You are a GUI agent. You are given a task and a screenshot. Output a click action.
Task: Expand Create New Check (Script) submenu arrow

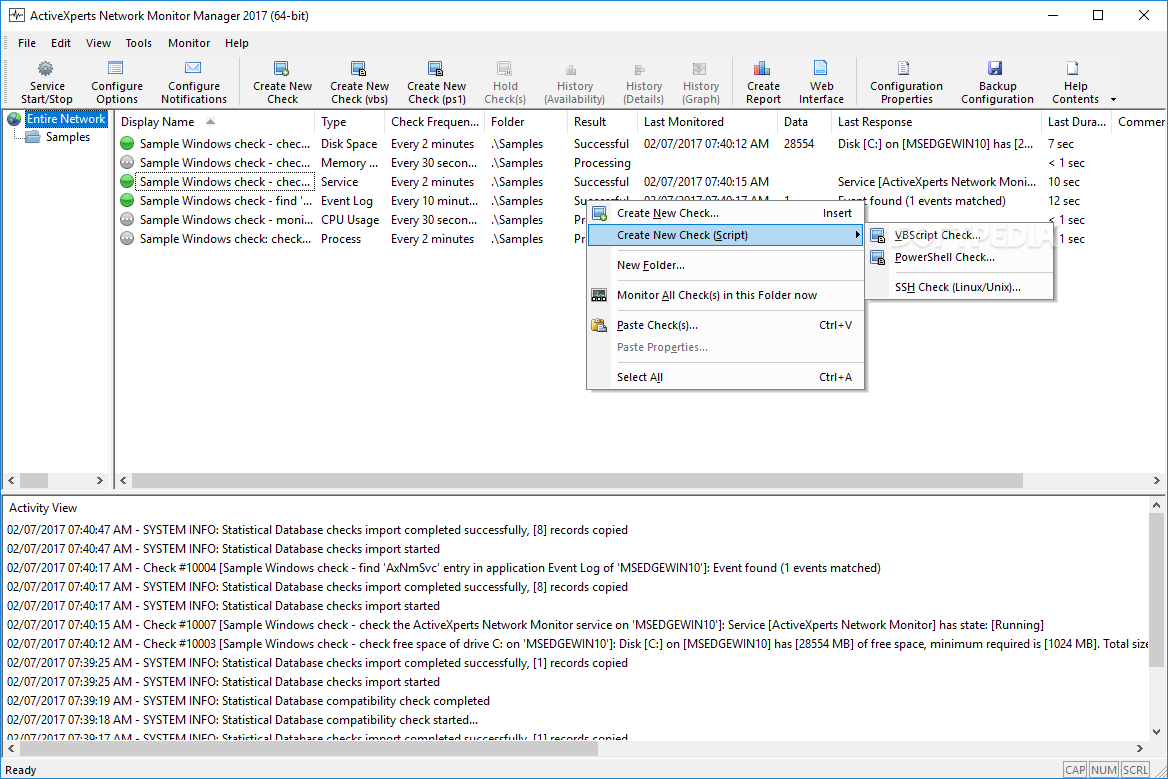pyautogui.click(x=857, y=235)
